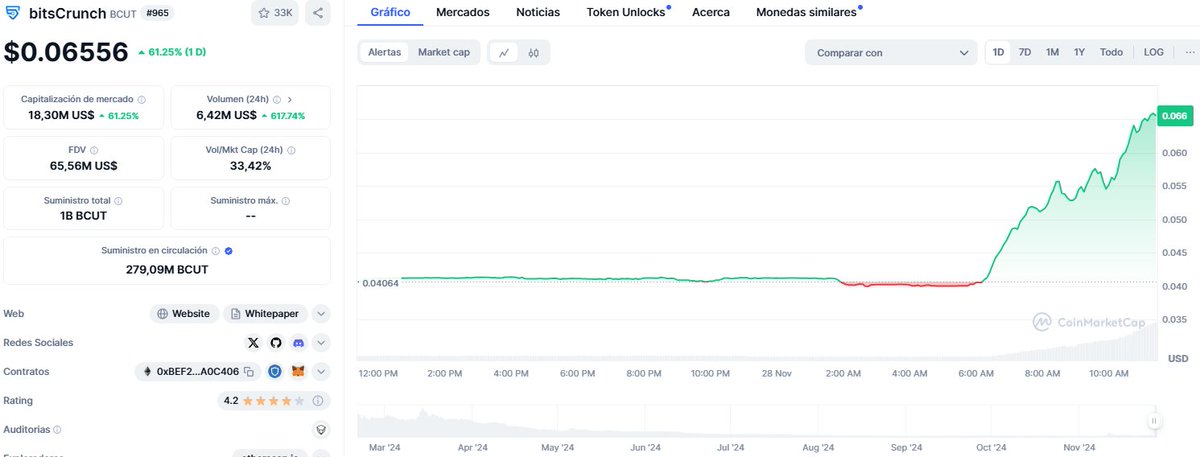Select the 7D time range
Screen dimensions: 1200x457
point(1025,52)
